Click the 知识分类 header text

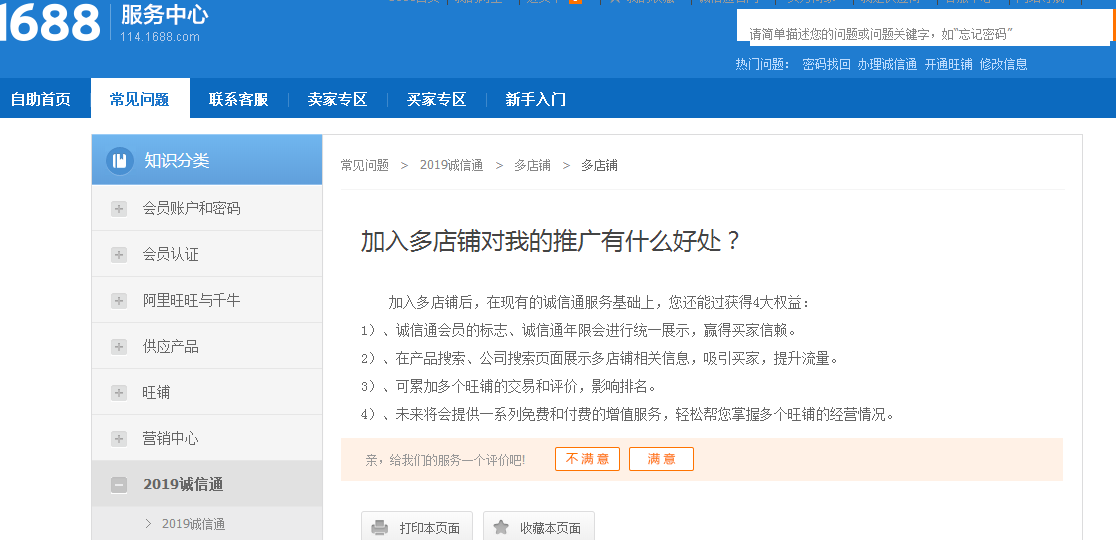177,160
